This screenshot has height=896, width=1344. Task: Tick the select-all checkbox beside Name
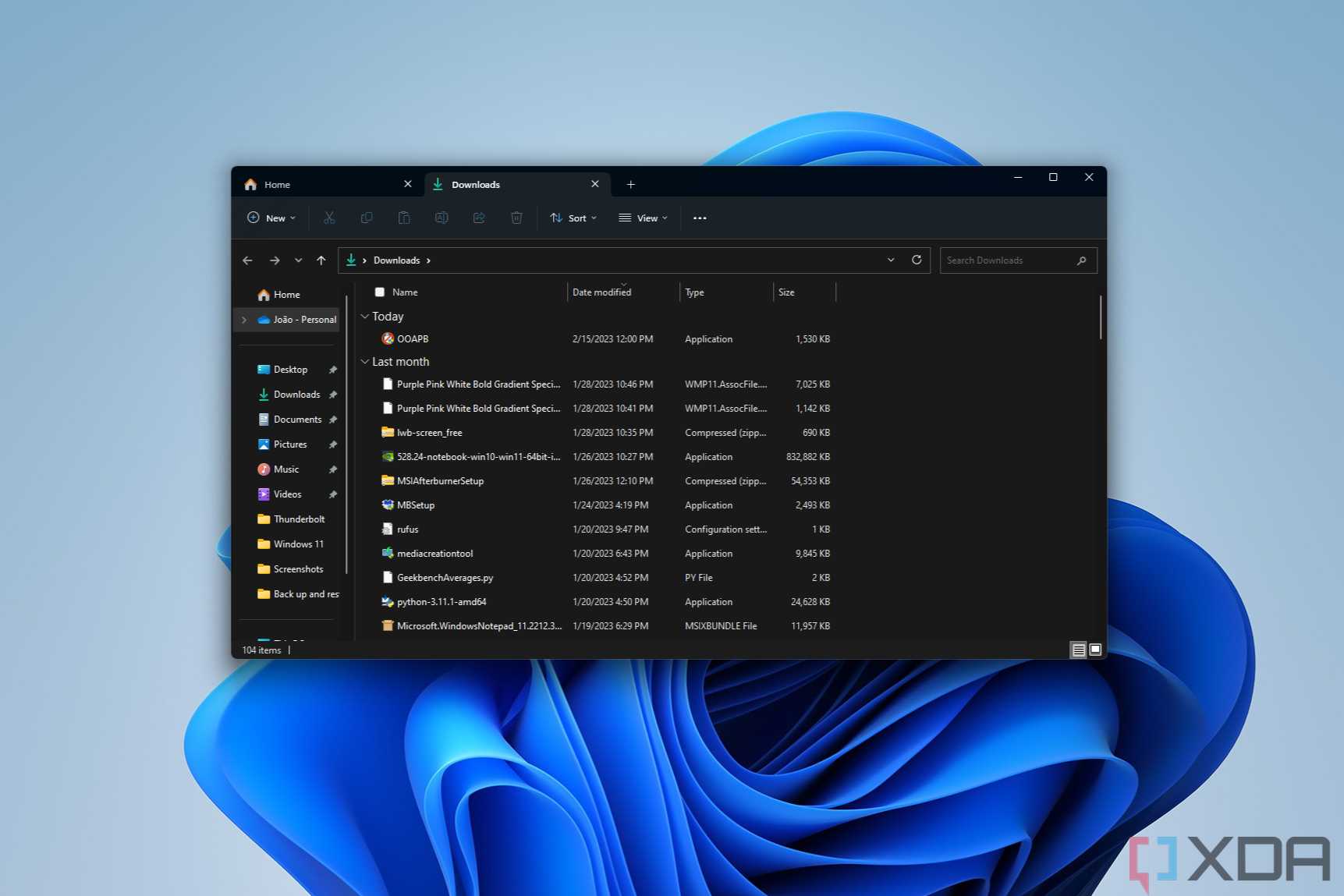[380, 292]
